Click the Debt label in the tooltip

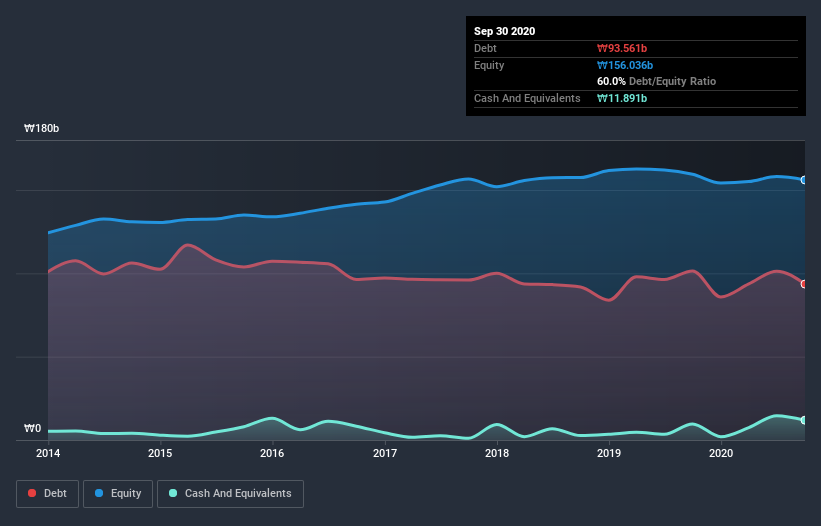[485, 48]
